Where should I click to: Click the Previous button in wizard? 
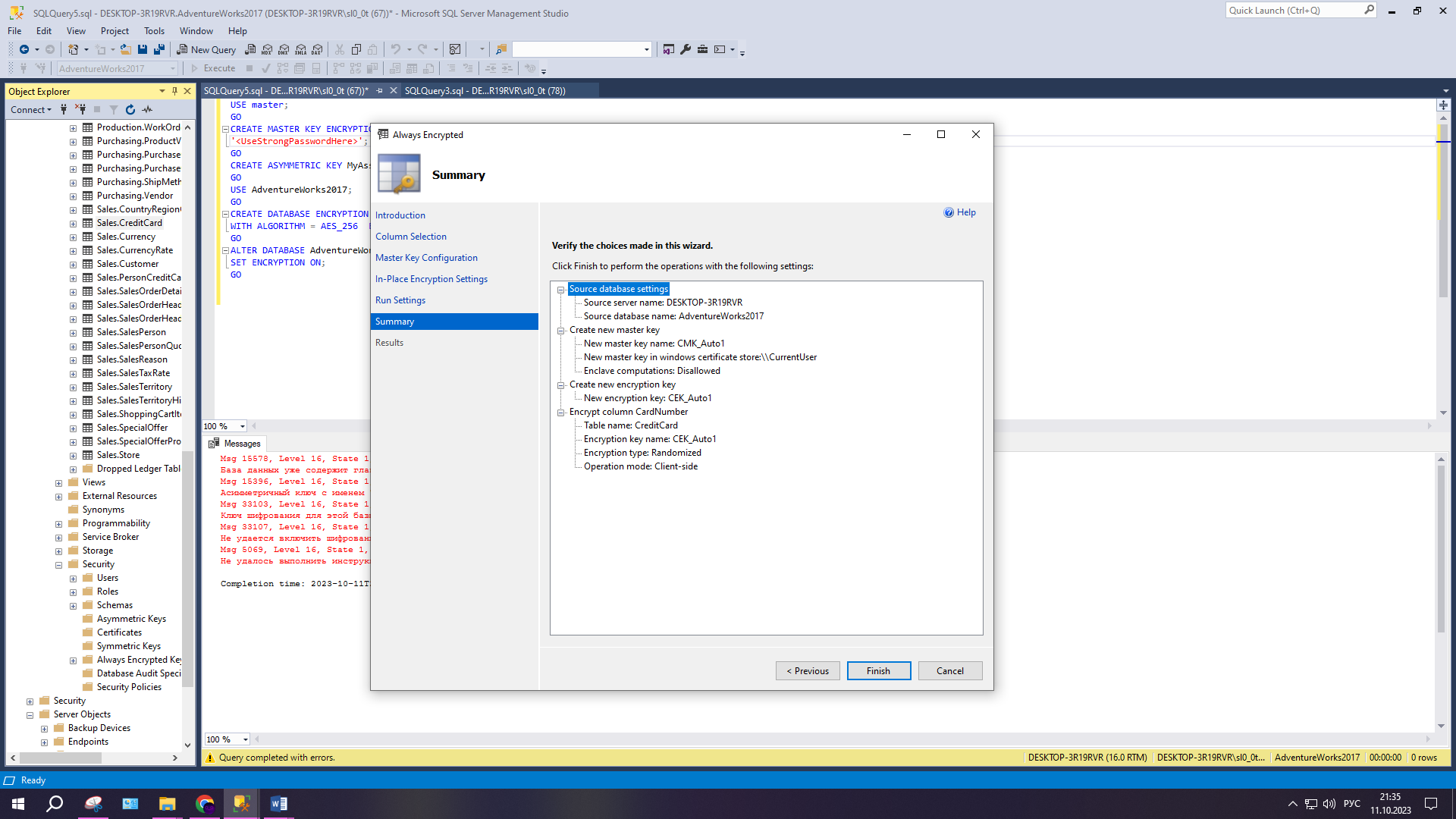click(808, 671)
